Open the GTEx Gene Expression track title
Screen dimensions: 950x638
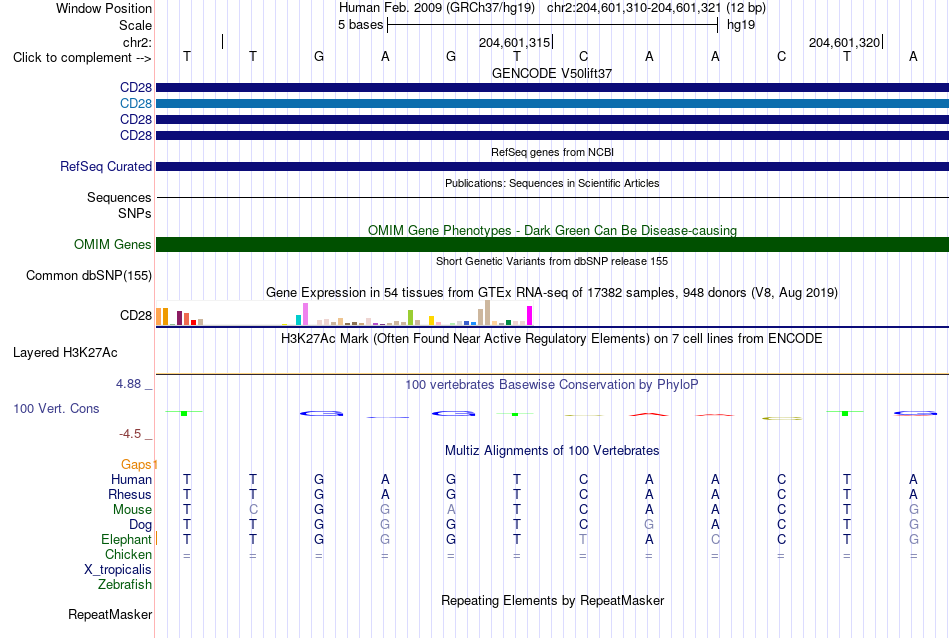552,293
